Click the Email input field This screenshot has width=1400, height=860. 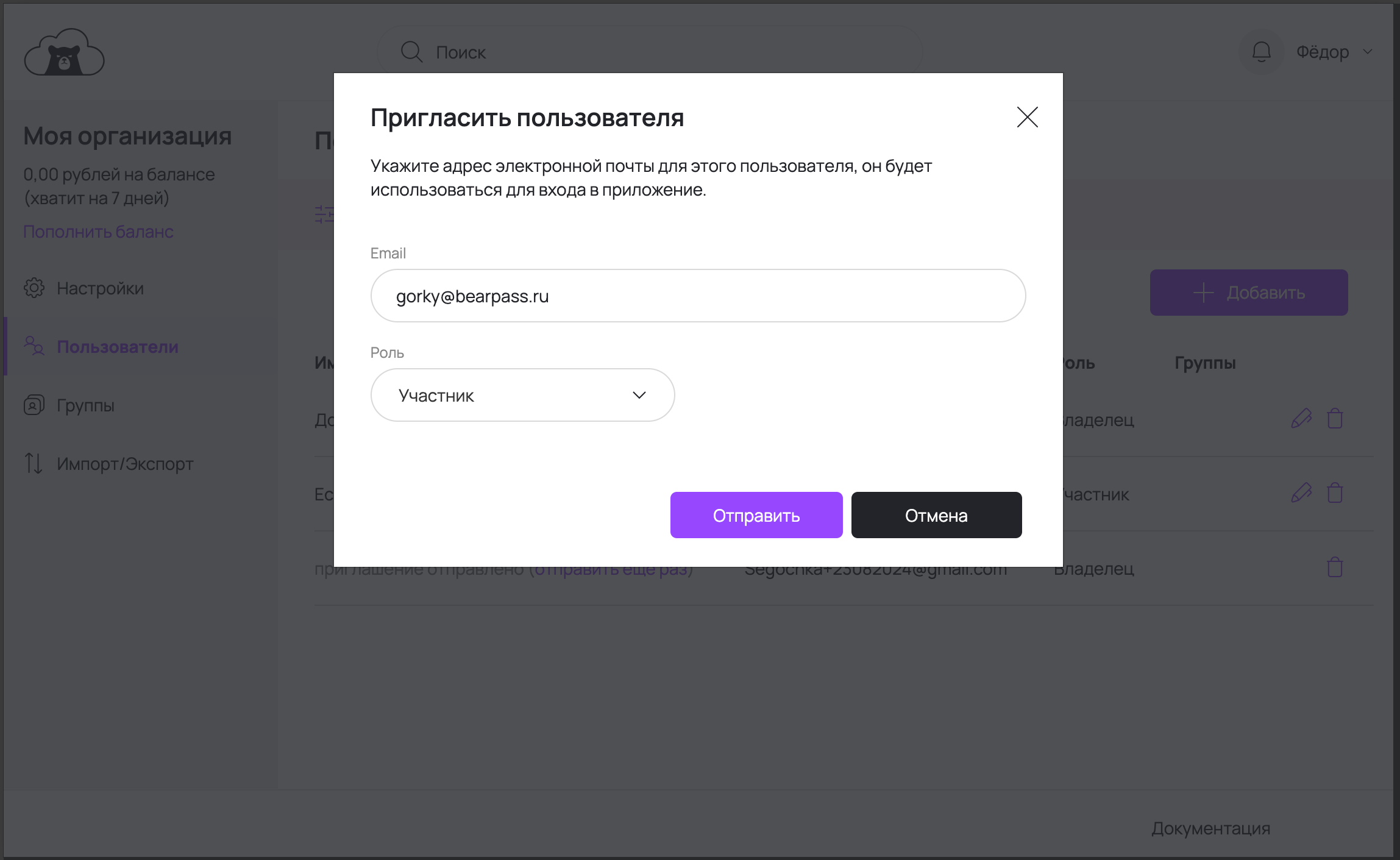[x=697, y=296]
